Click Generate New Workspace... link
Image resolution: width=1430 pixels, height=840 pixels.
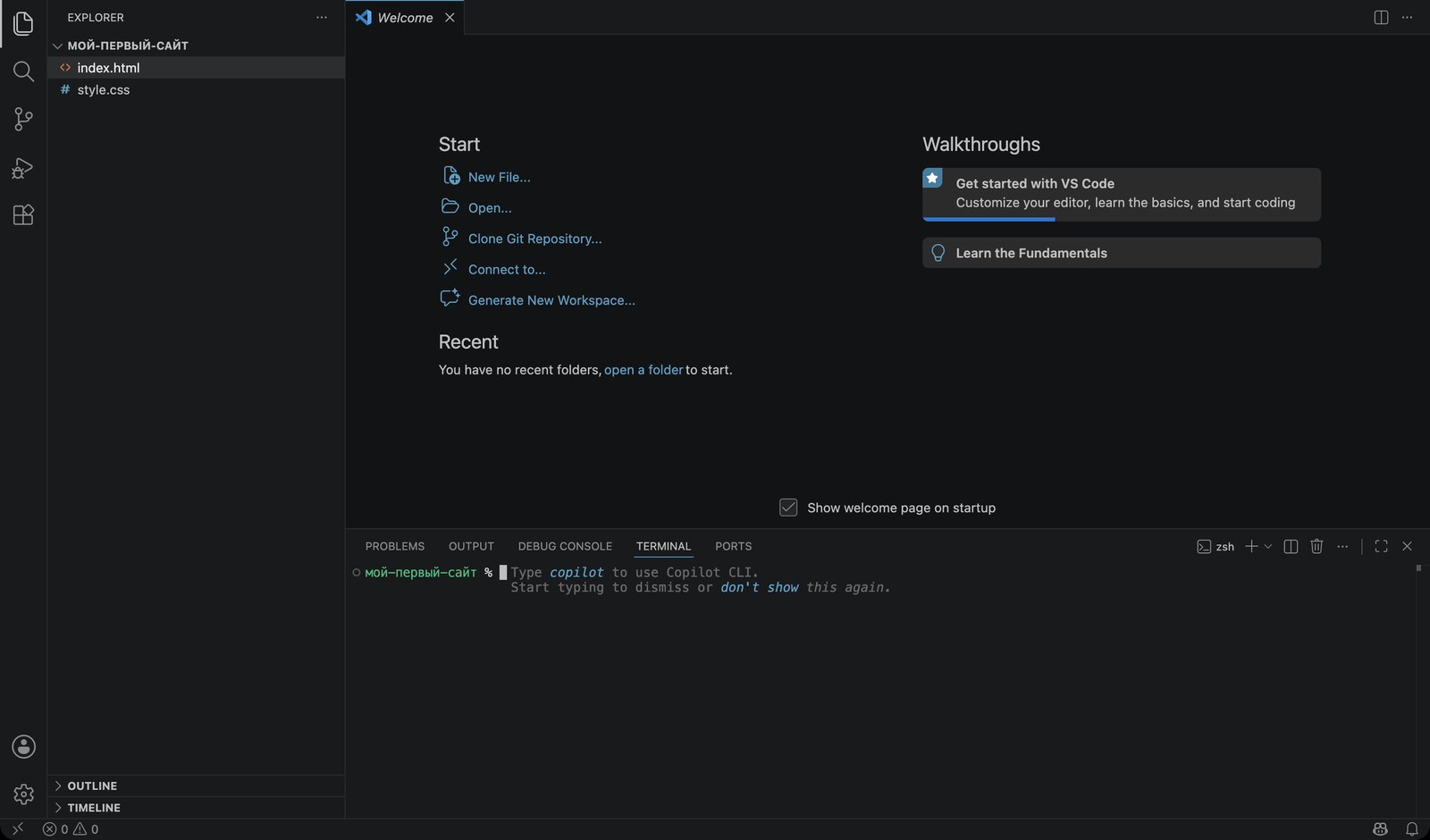pos(551,300)
